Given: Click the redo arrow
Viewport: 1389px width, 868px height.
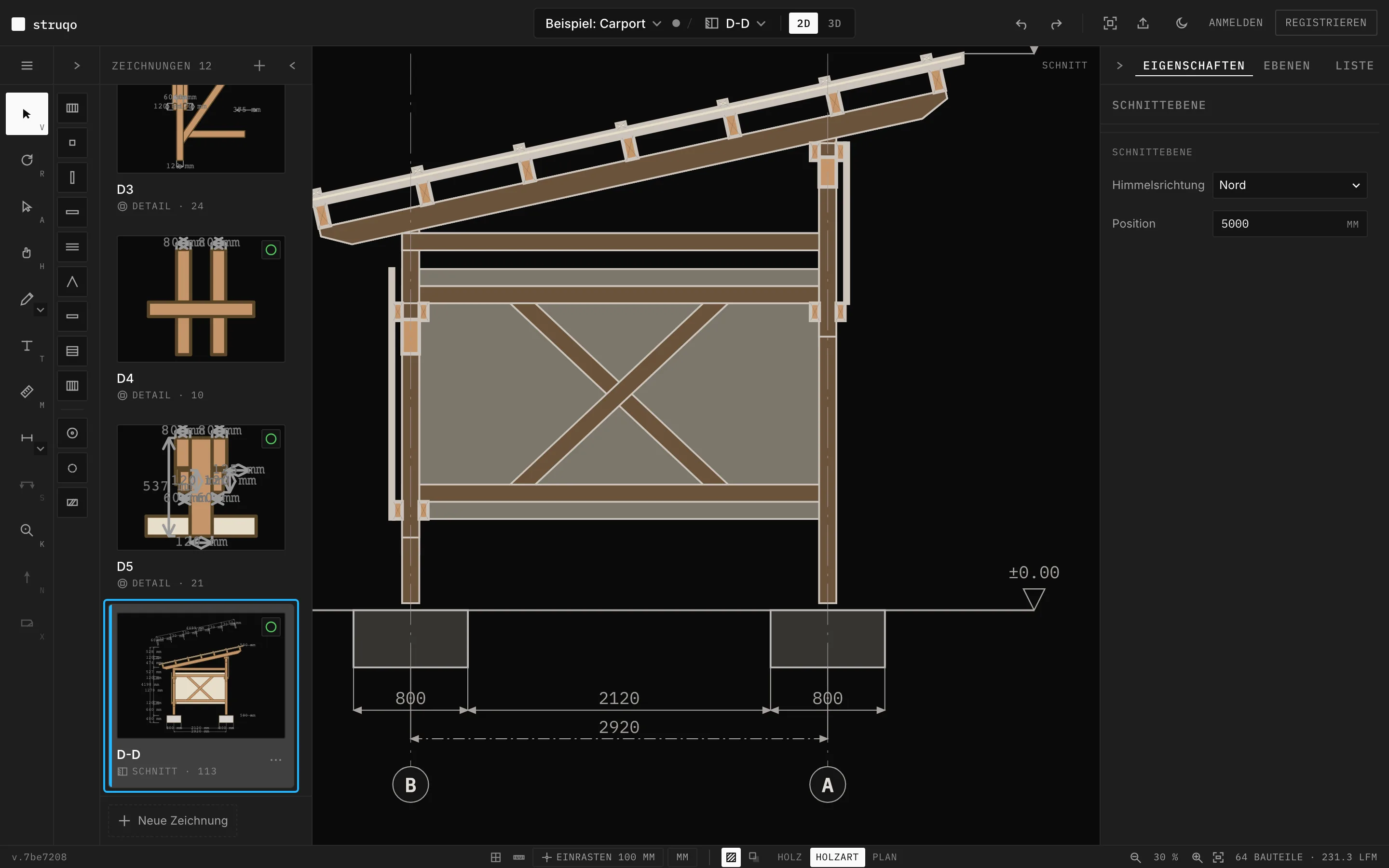Looking at the screenshot, I should [x=1056, y=24].
